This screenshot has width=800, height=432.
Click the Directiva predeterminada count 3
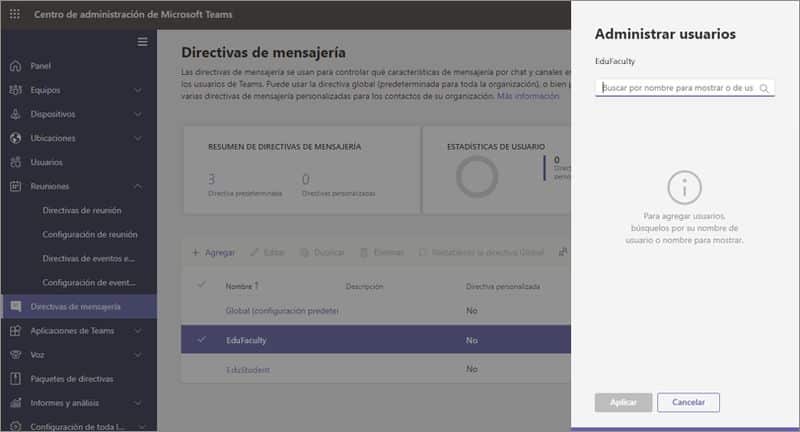[212, 179]
